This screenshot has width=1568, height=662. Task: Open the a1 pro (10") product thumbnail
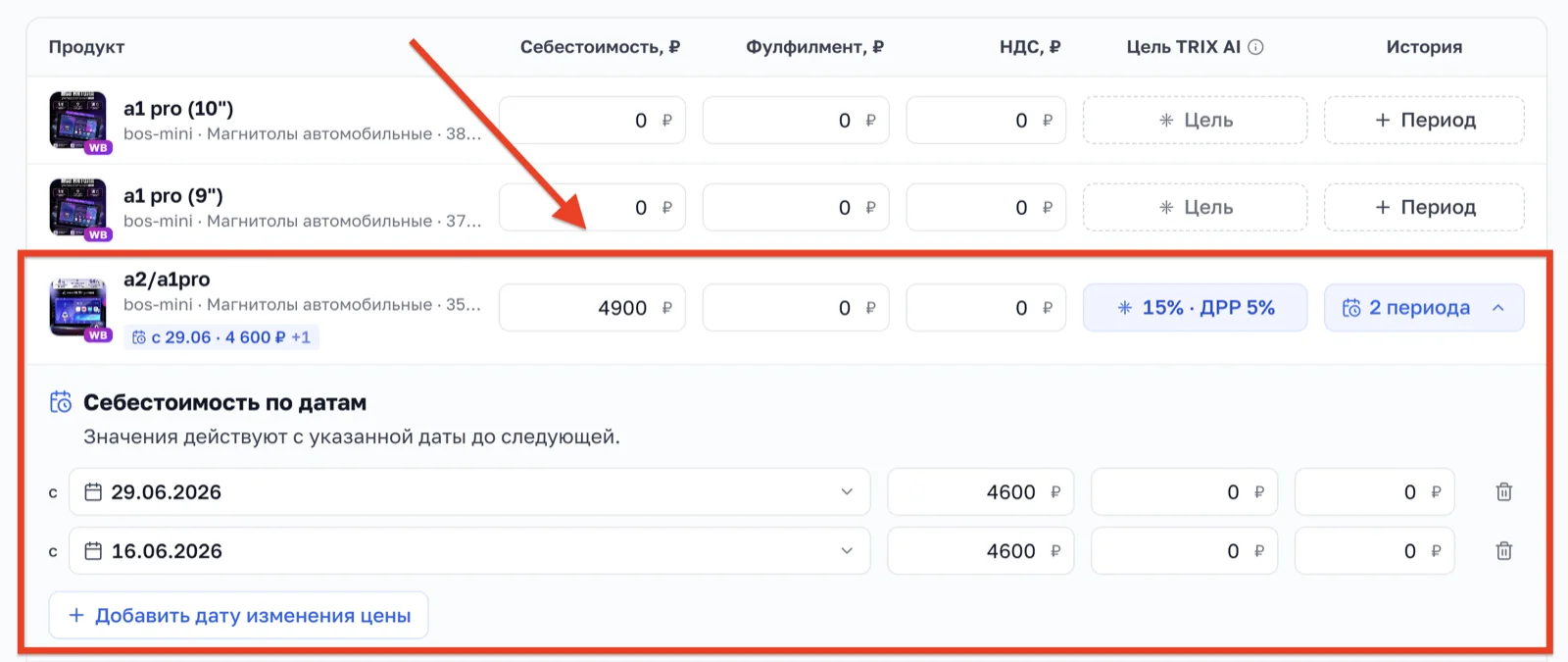[x=78, y=121]
